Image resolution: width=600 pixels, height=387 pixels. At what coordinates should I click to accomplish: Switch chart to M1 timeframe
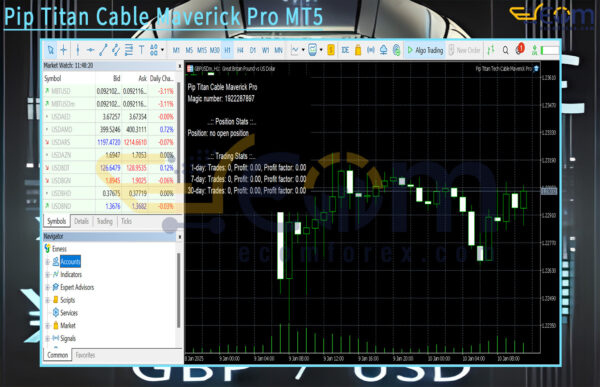[176, 50]
